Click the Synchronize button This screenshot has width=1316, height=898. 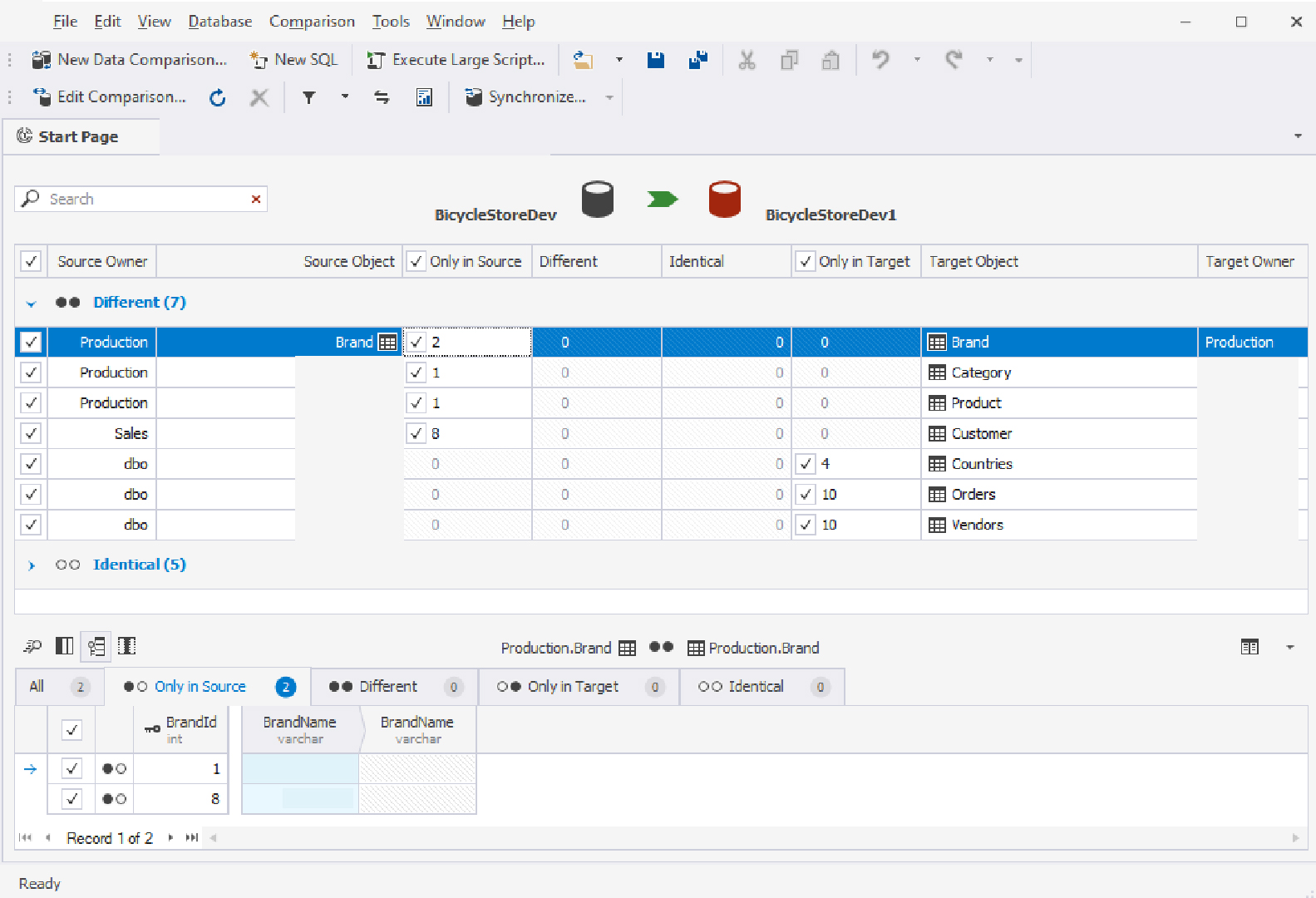pyautogui.click(x=526, y=97)
